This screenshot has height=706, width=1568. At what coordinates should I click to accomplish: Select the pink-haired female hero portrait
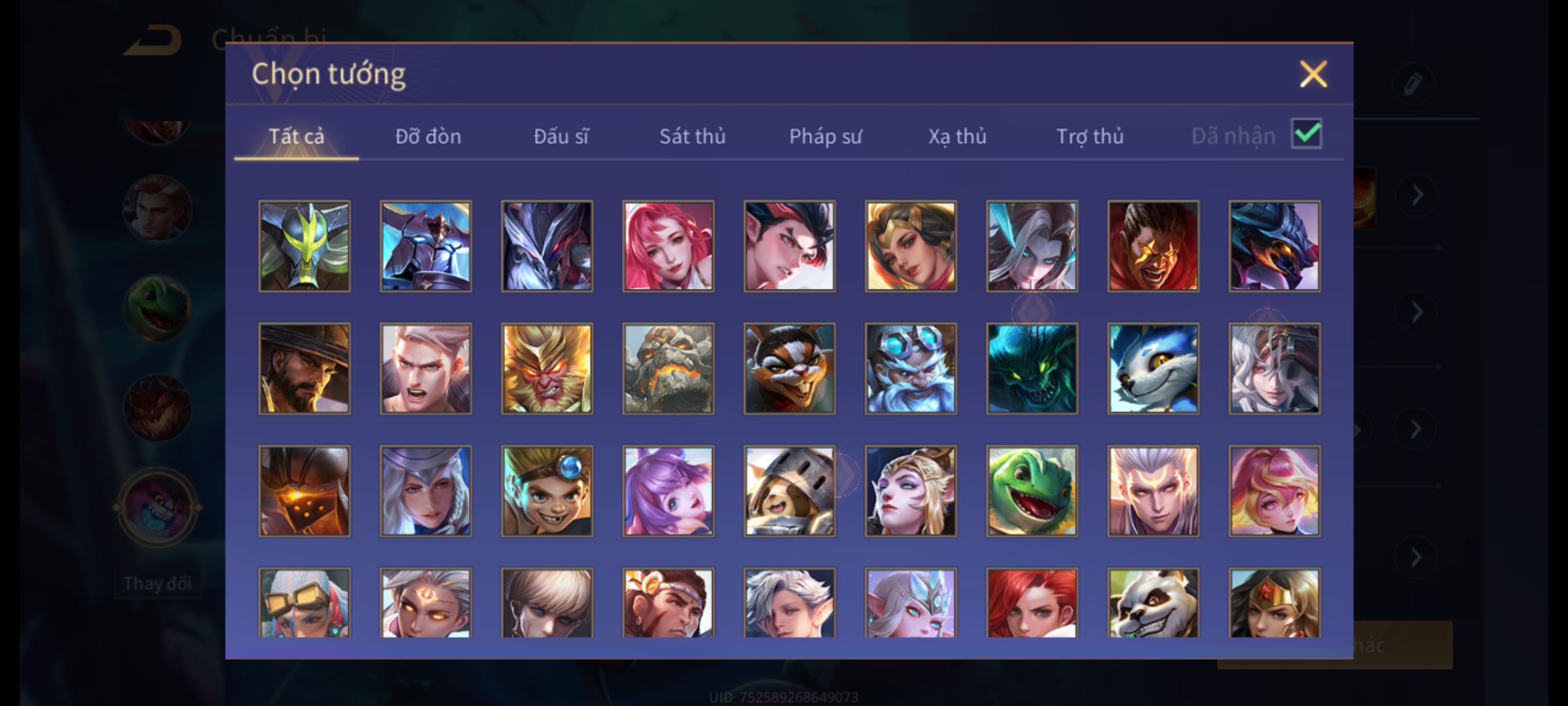pyautogui.click(x=668, y=246)
